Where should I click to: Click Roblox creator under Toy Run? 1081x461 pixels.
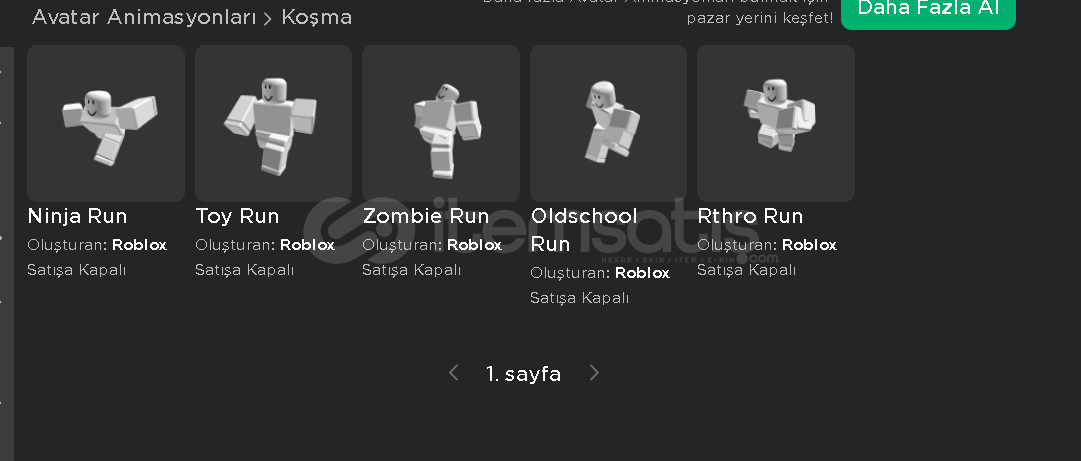point(307,245)
